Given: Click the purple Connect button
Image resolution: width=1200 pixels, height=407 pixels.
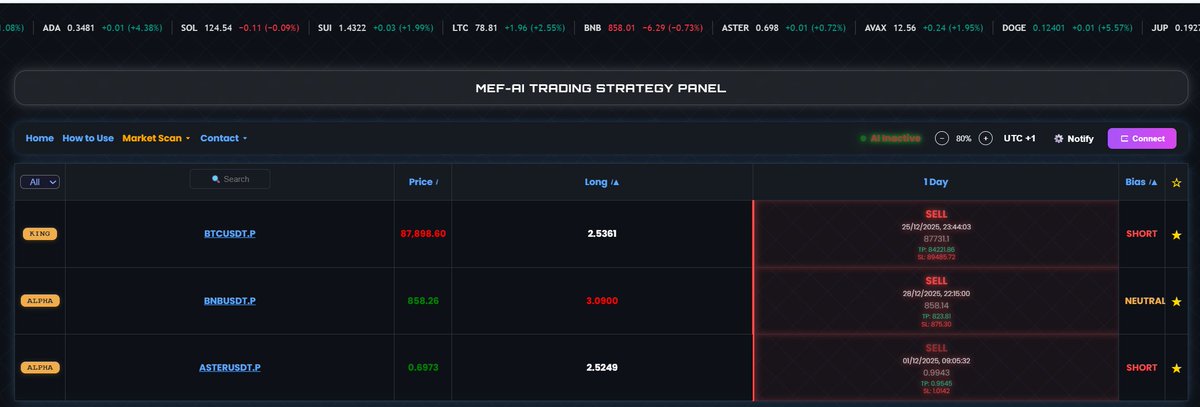Looking at the screenshot, I should [1142, 138].
